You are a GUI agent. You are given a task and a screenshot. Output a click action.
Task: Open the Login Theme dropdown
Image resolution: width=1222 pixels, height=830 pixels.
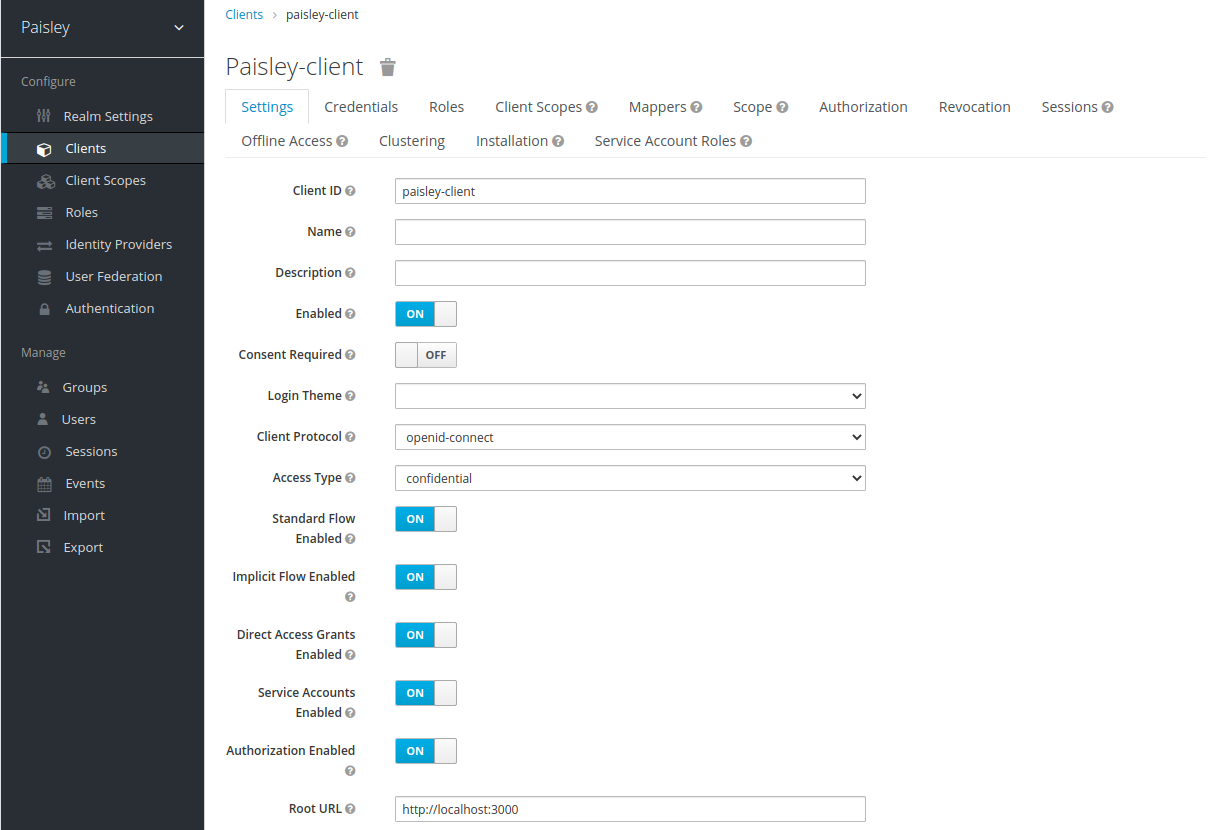coord(630,396)
